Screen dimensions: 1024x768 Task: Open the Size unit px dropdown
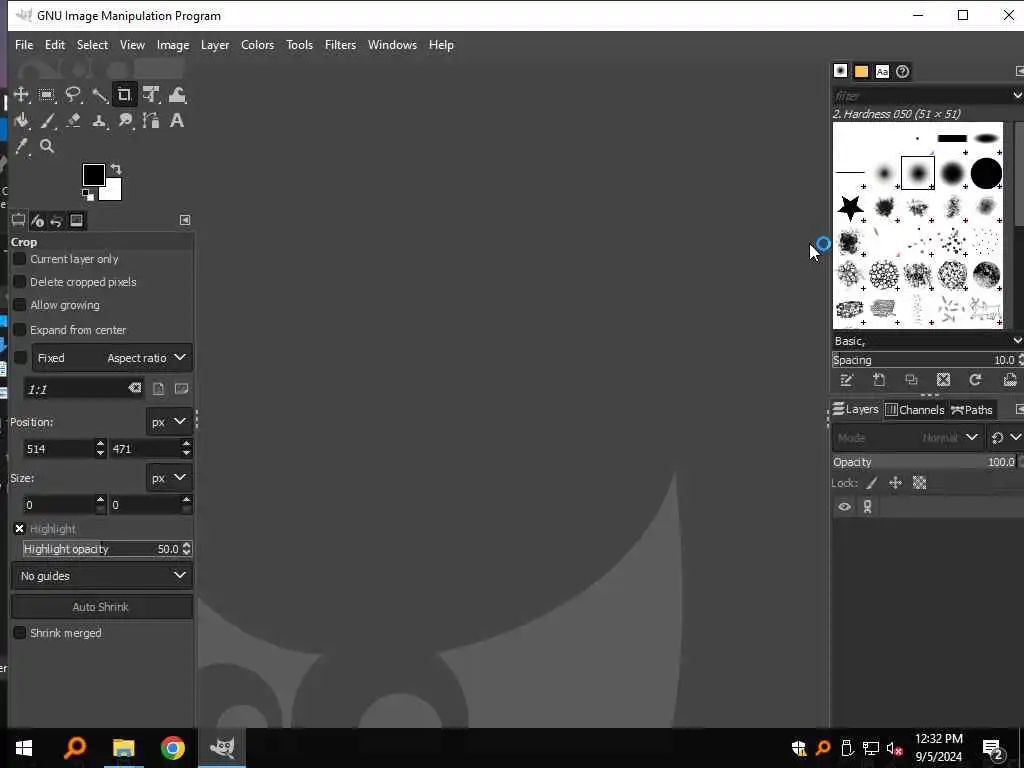pos(169,478)
